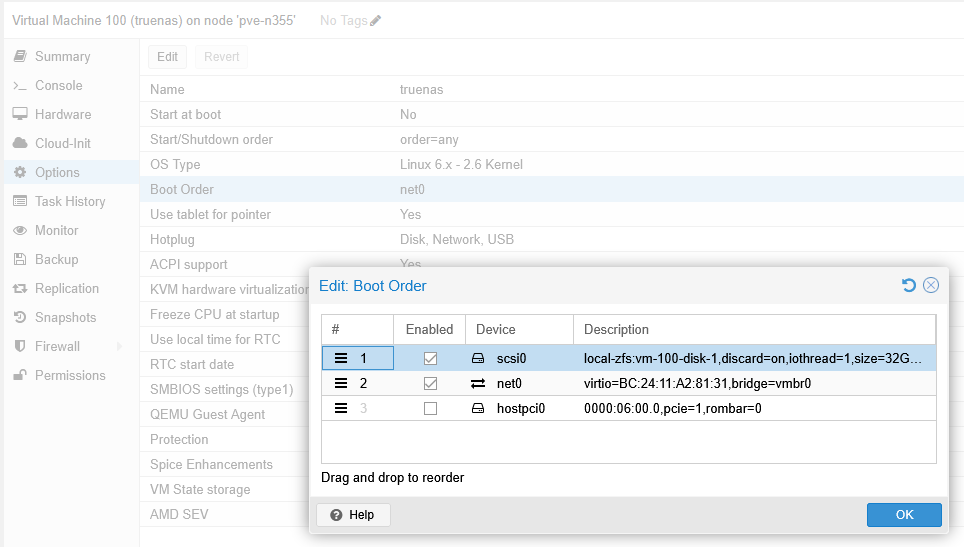This screenshot has height=547, width=964.
Task: Expand the Firewall submenu arrow
Action: tap(119, 347)
